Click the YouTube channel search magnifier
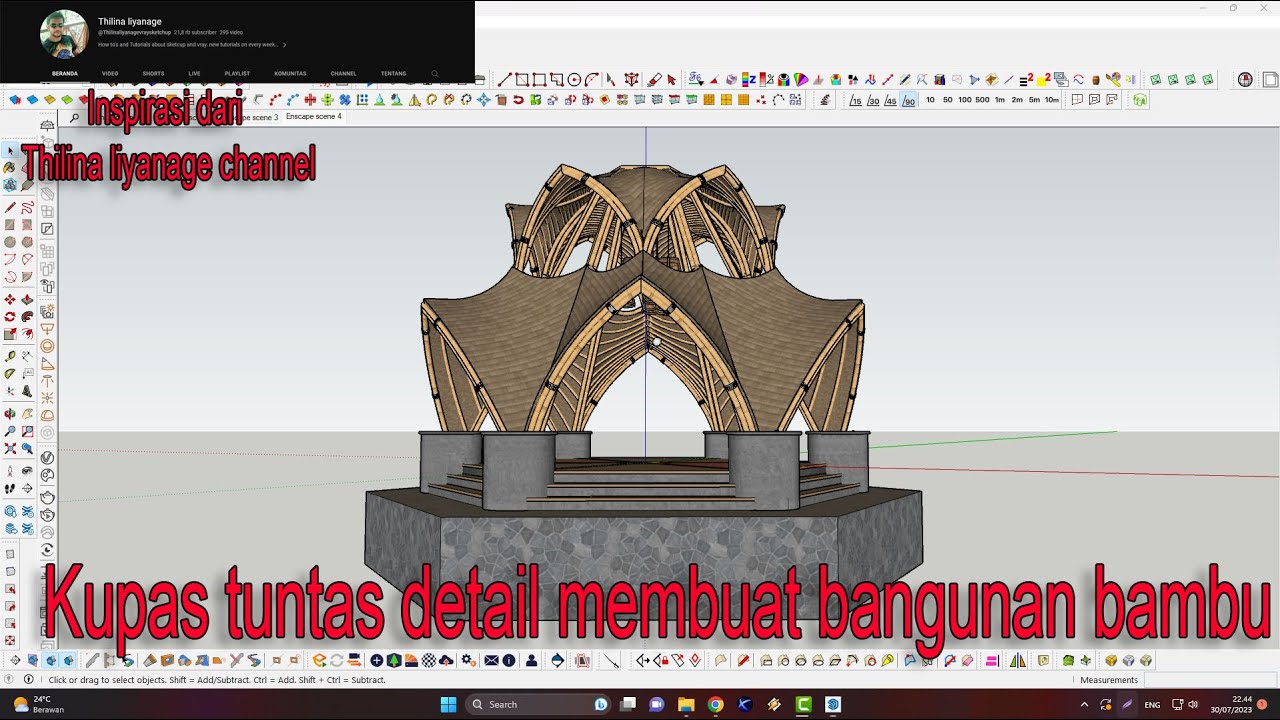Screen dimensions: 1280x720 [x=434, y=73]
